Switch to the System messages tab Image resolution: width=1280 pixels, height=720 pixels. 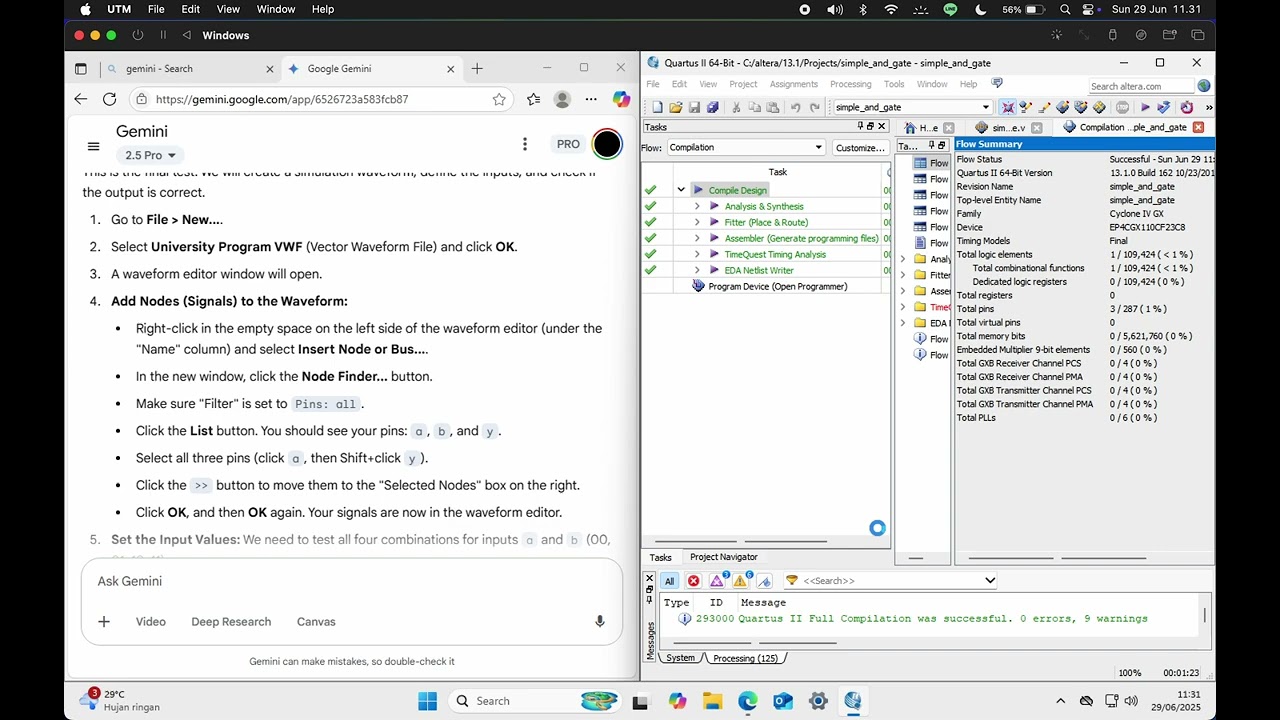coord(680,658)
